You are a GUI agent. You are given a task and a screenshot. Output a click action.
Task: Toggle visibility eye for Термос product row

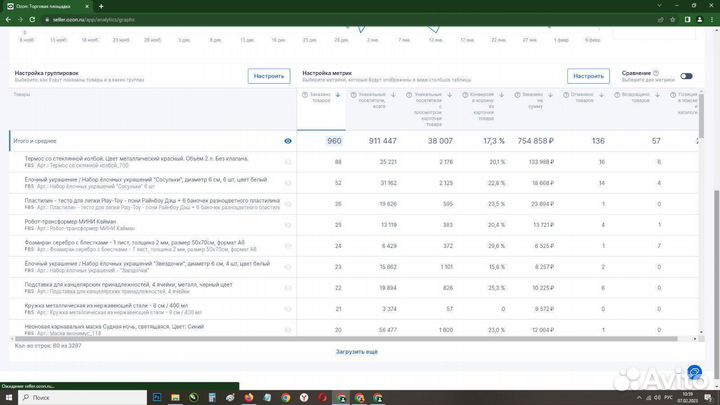(x=288, y=162)
